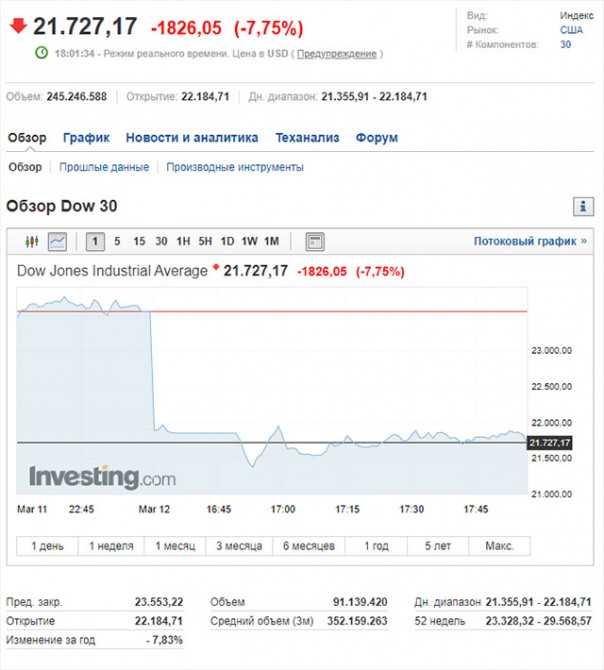Image resolution: width=604 pixels, height=670 pixels.
Task: Open the График tab
Action: (x=86, y=138)
